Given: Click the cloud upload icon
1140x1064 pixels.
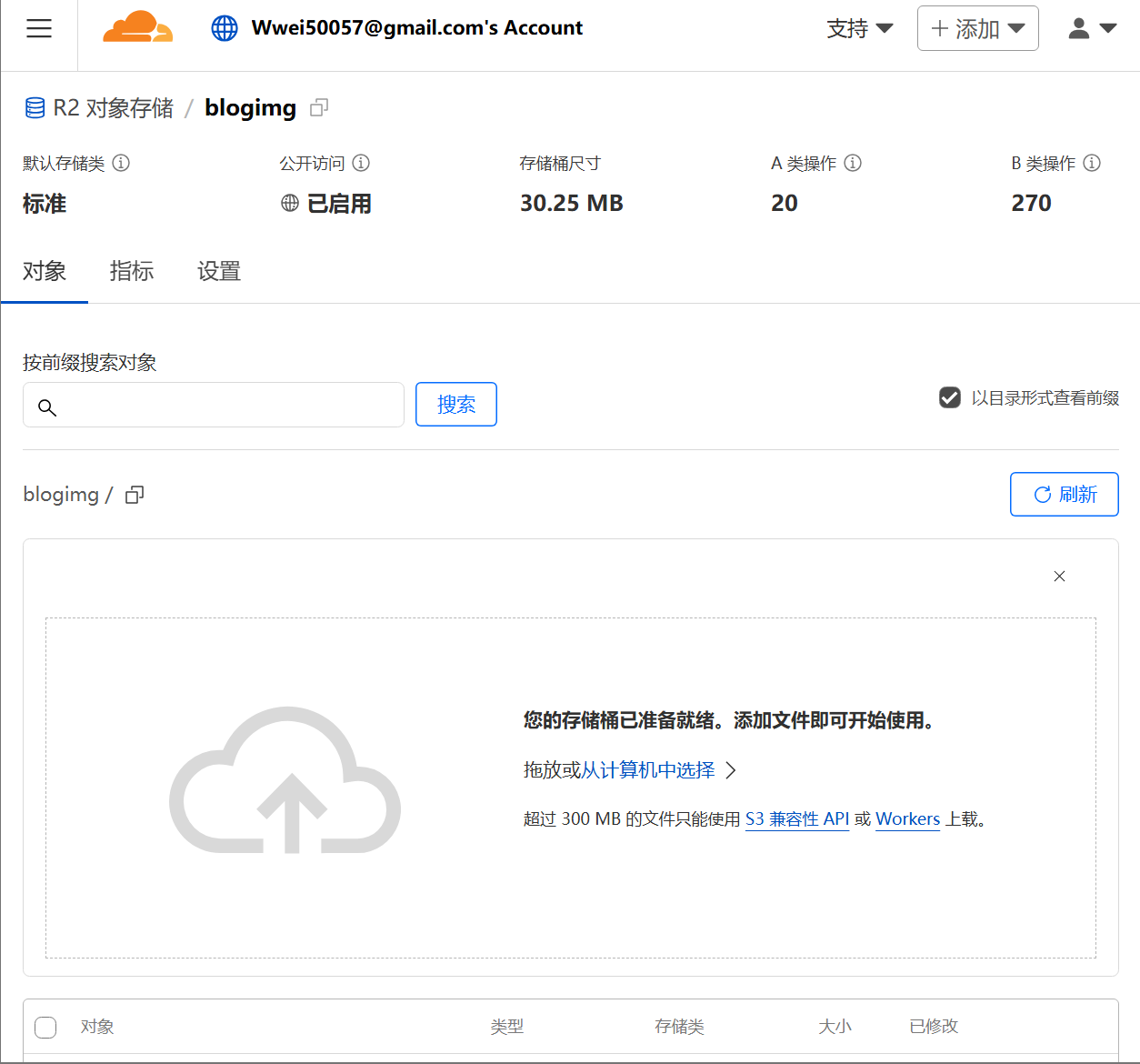Looking at the screenshot, I should pyautogui.click(x=285, y=780).
